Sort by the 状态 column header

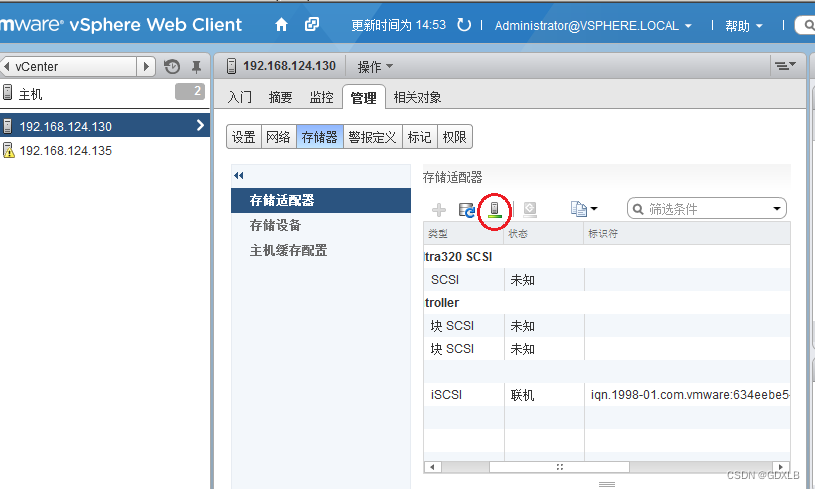(544, 234)
